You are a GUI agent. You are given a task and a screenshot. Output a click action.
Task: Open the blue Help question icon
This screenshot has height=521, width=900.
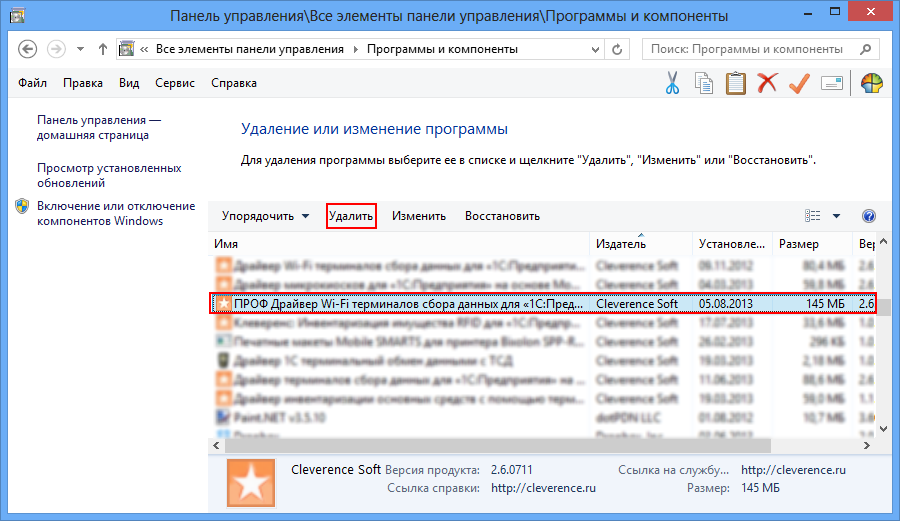[x=868, y=216]
